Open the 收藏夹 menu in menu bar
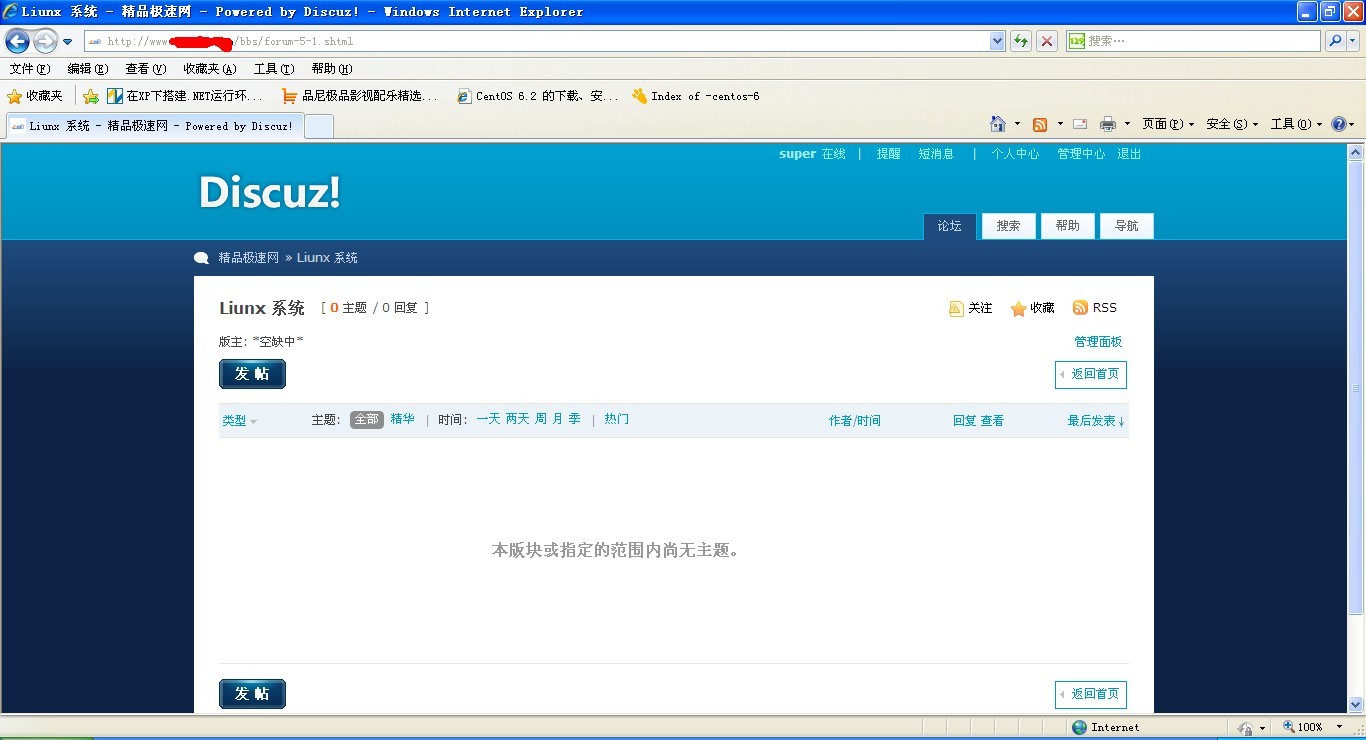This screenshot has height=740, width=1366. (209, 69)
